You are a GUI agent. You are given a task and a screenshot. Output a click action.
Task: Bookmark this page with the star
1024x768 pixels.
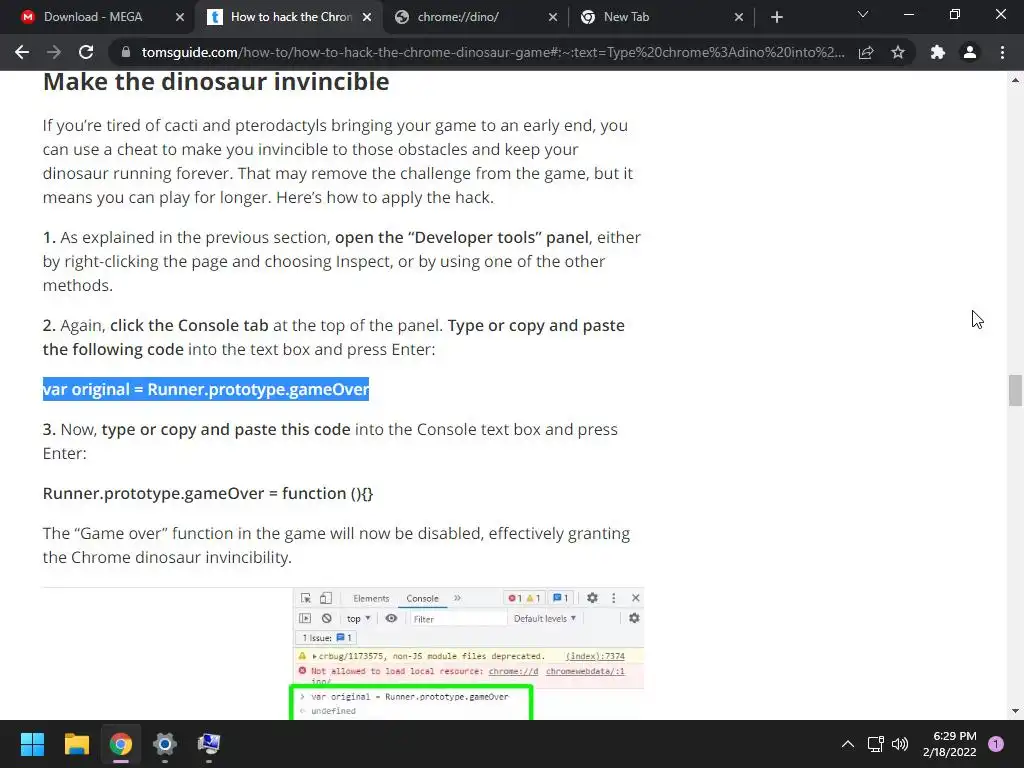pos(898,52)
